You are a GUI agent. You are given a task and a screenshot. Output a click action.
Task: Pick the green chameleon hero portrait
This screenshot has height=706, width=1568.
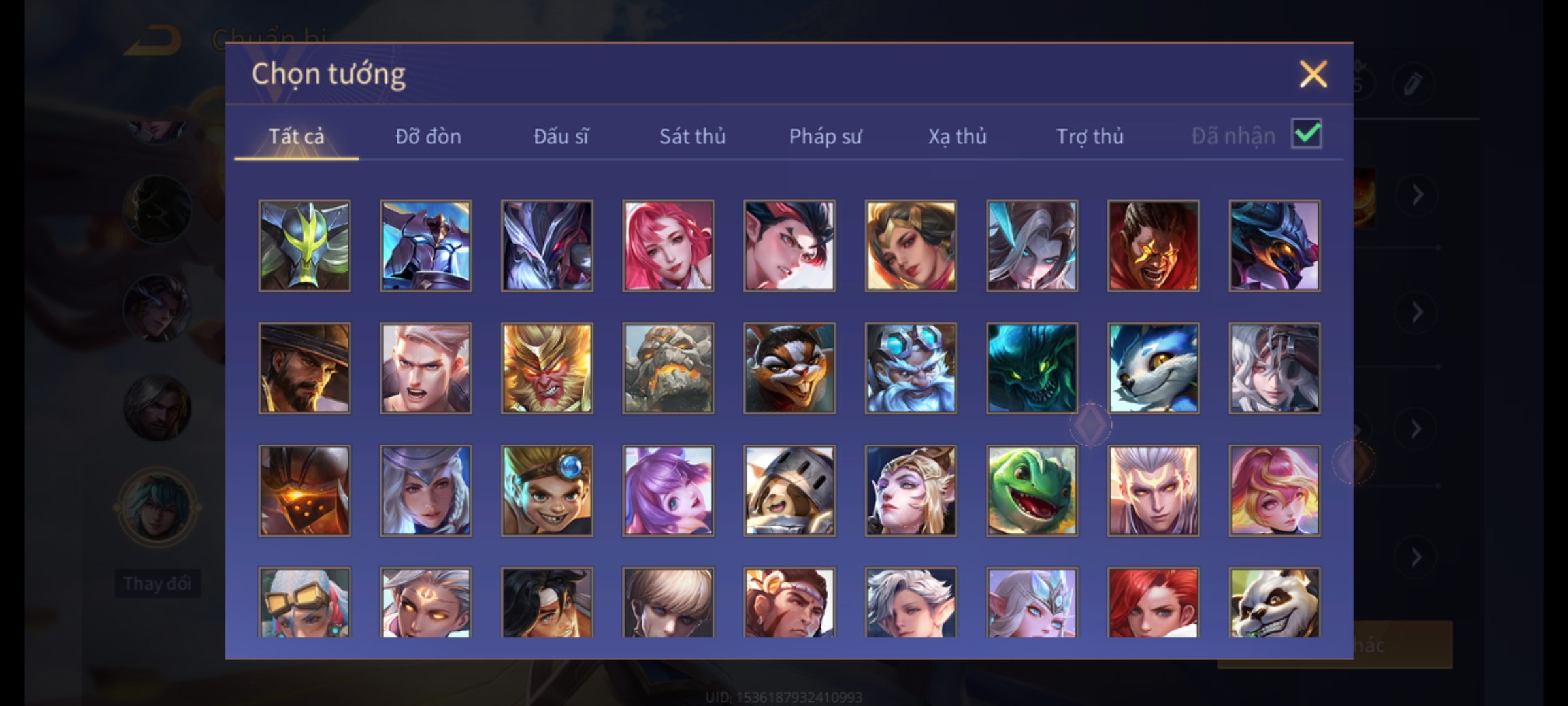pos(1032,491)
